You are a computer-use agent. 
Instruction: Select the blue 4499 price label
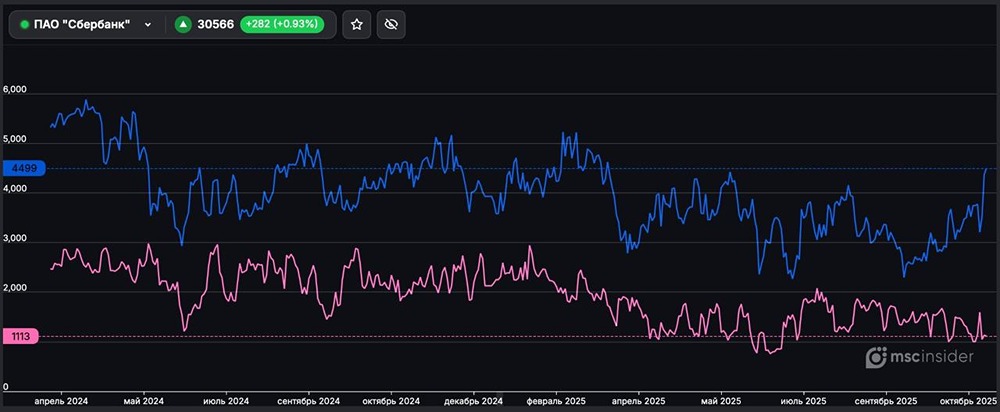[20, 168]
